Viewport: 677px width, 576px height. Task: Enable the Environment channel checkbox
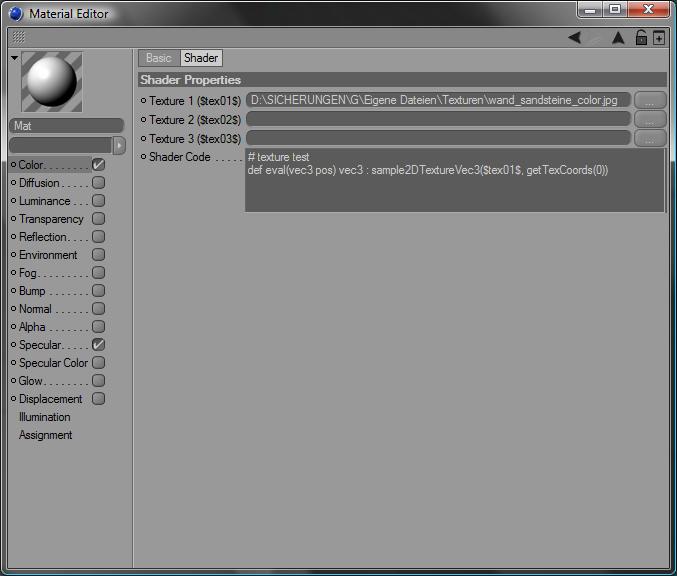[x=98, y=255]
